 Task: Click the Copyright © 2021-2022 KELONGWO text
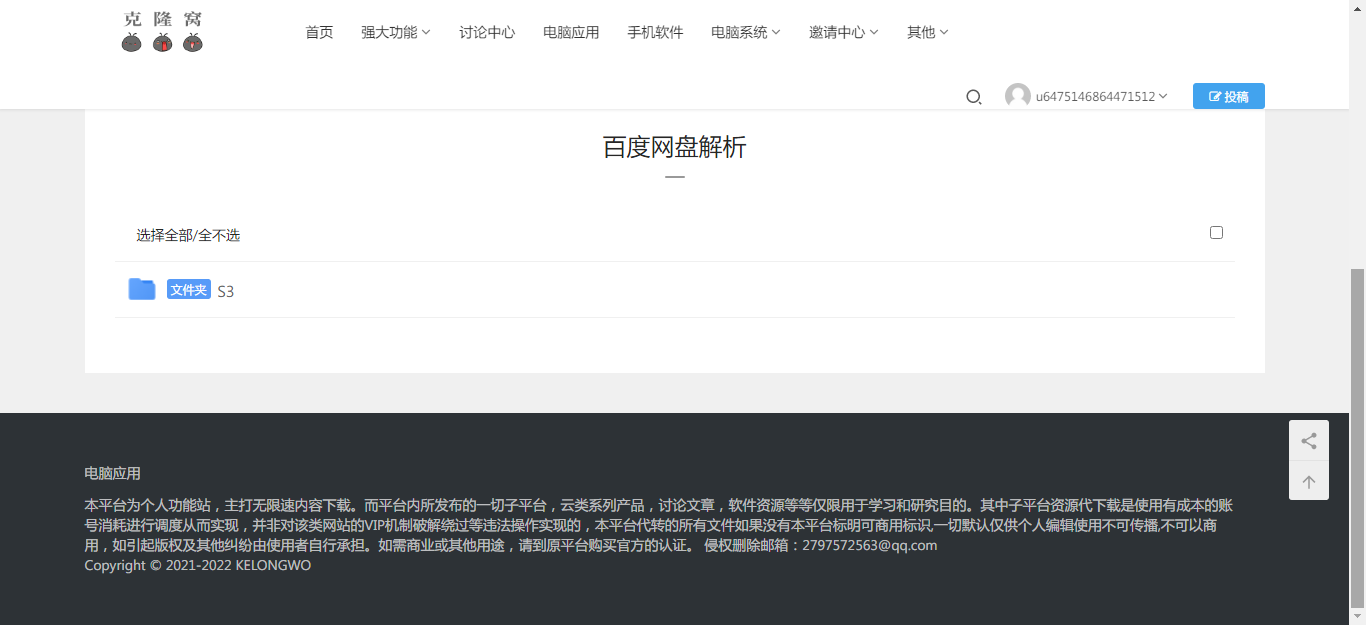coord(198,565)
